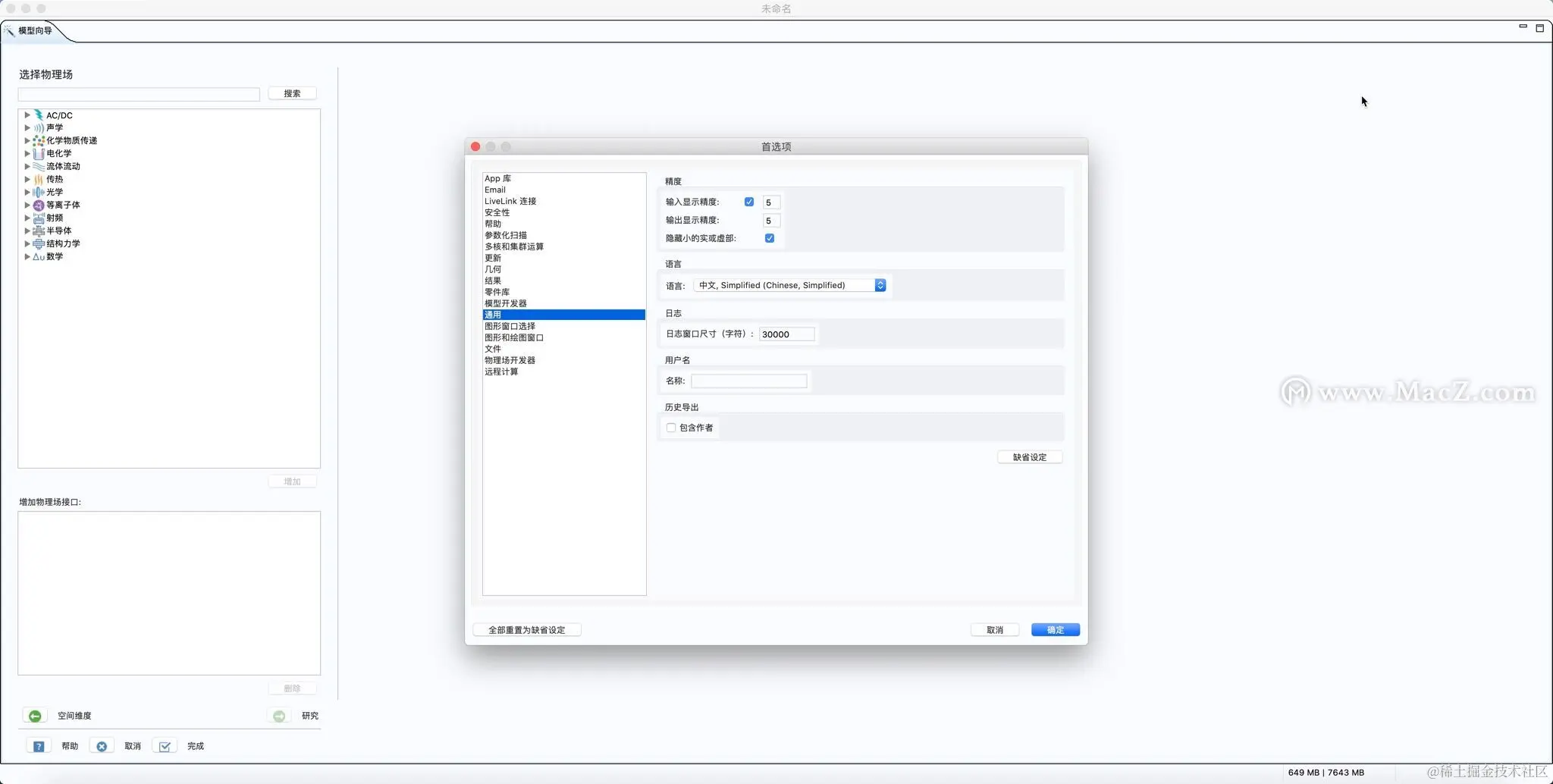This screenshot has width=1553, height=784.
Task: Click the 射频 RF module icon
Action: [38, 218]
